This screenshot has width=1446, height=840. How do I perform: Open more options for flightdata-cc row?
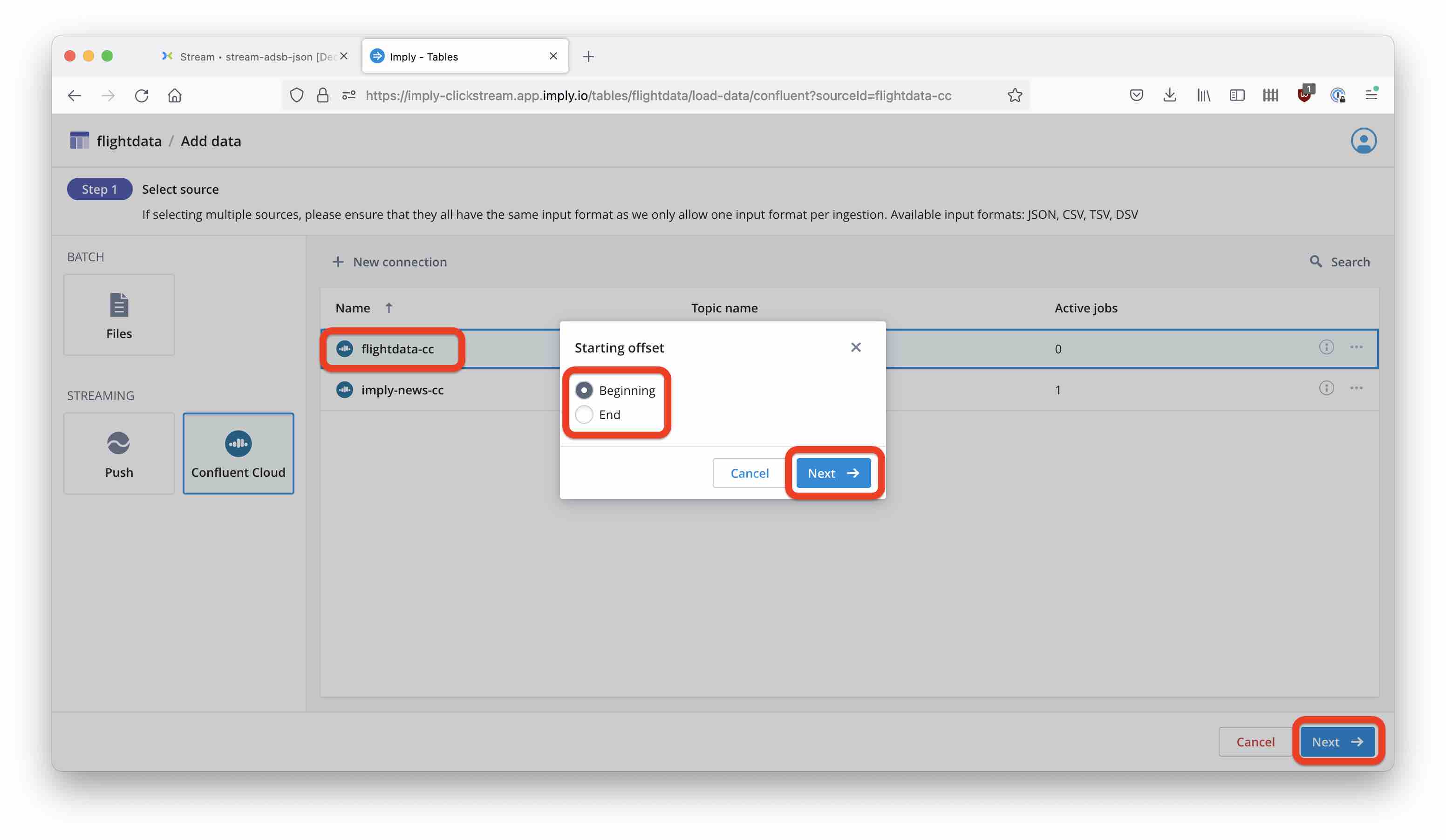tap(1356, 347)
